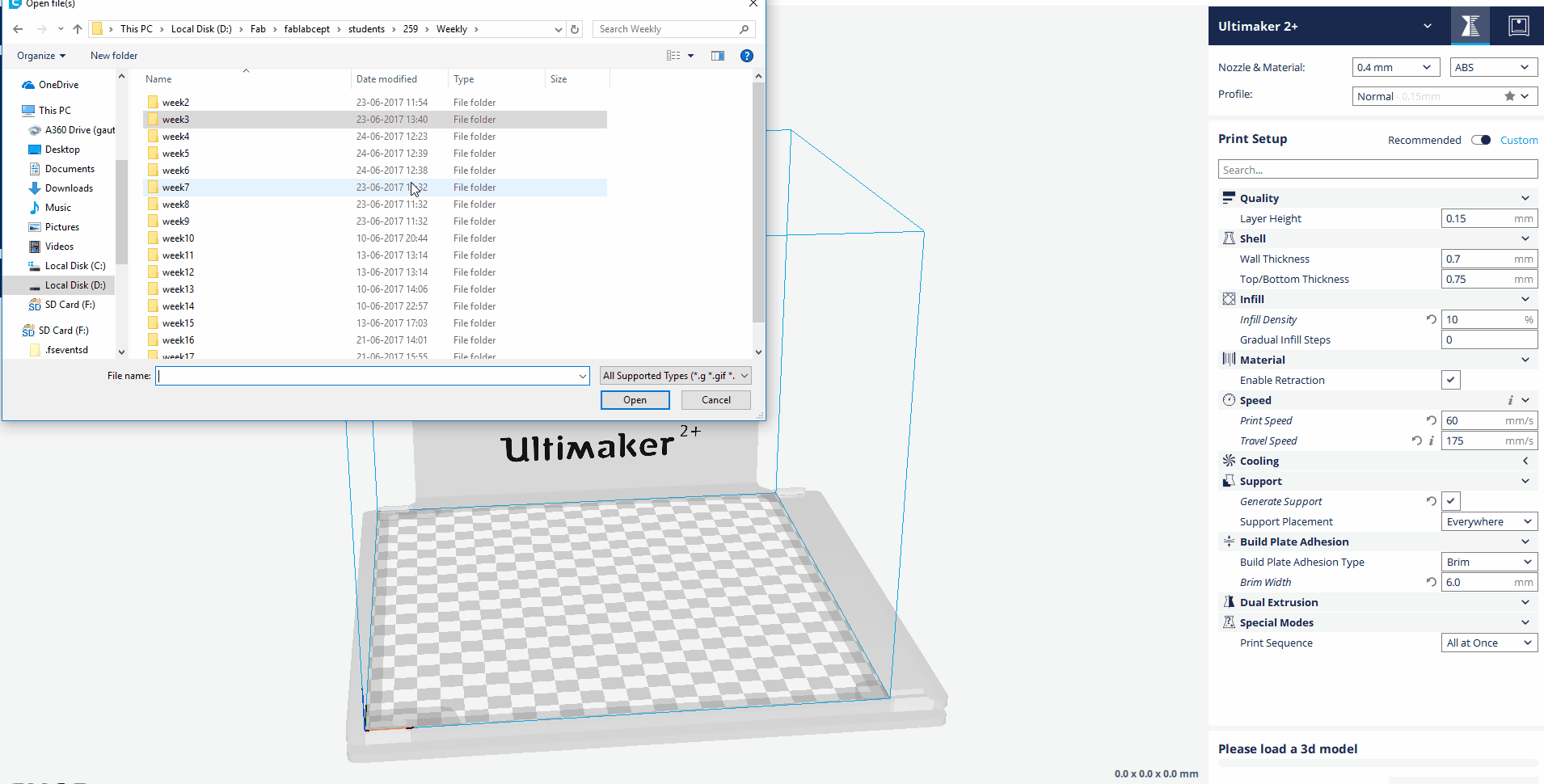Open Build Plate Adhesion Type Brim dropdown
1544x784 pixels.
1489,562
